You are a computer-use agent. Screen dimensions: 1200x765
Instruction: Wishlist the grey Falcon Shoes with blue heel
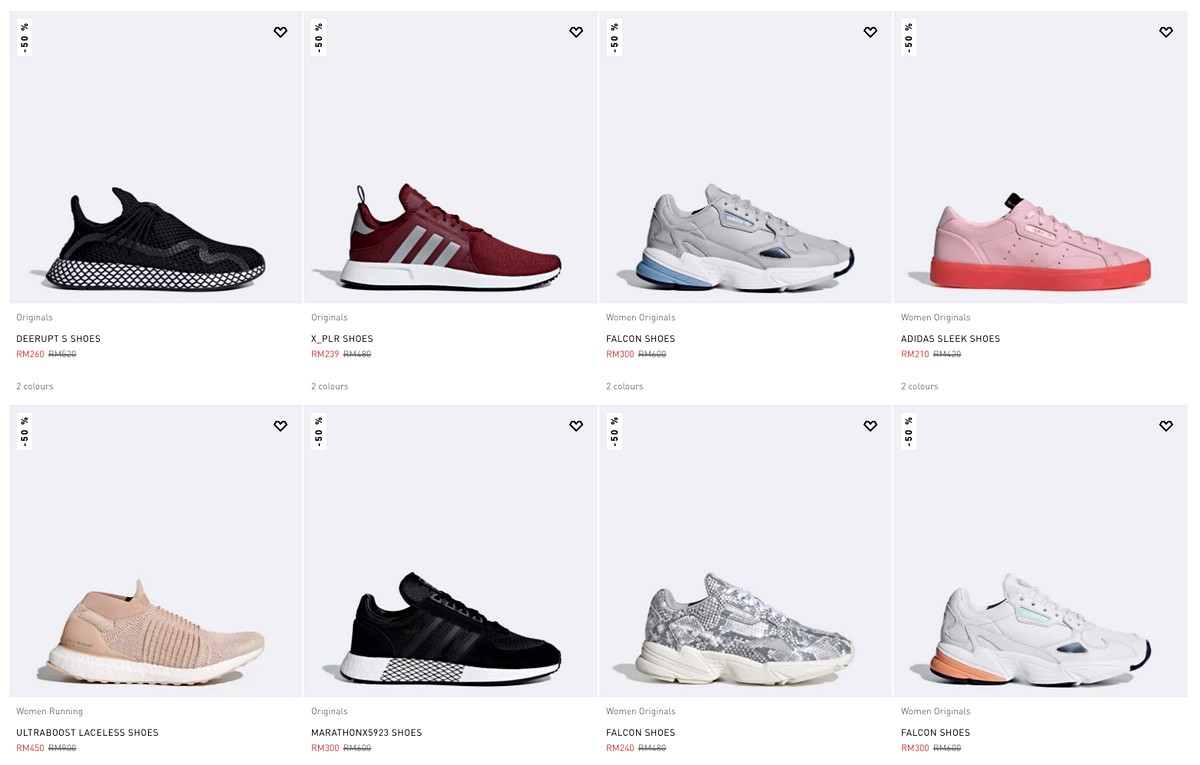coord(870,32)
